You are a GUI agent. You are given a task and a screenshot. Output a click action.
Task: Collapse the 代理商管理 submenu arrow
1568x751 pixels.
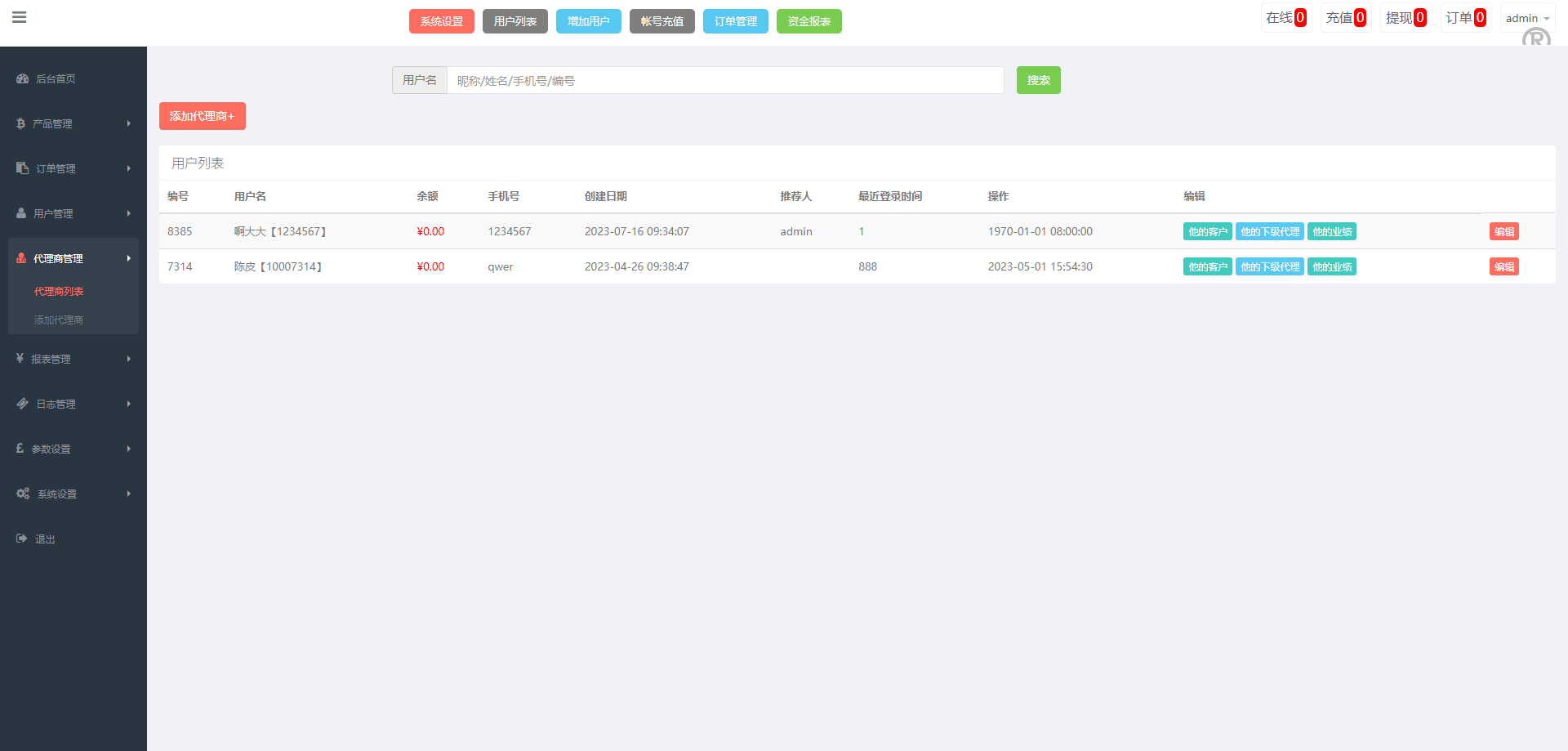point(128,258)
